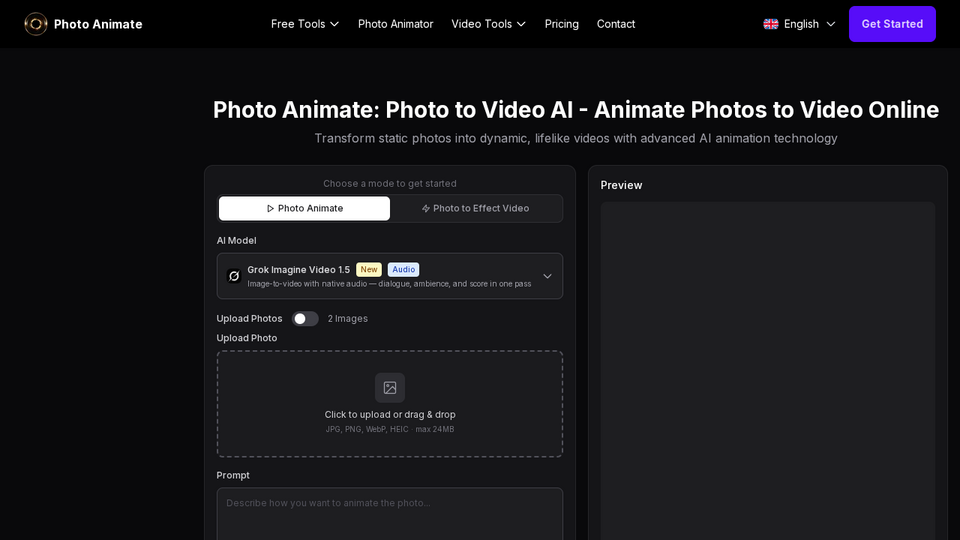Click the 2 Images label
960x540 pixels.
(x=348, y=318)
